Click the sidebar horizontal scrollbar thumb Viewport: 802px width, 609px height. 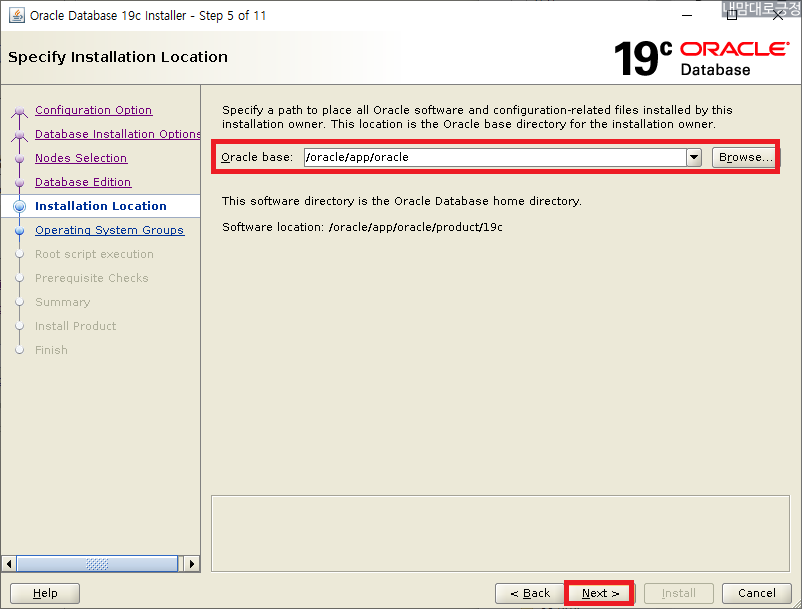[97, 564]
